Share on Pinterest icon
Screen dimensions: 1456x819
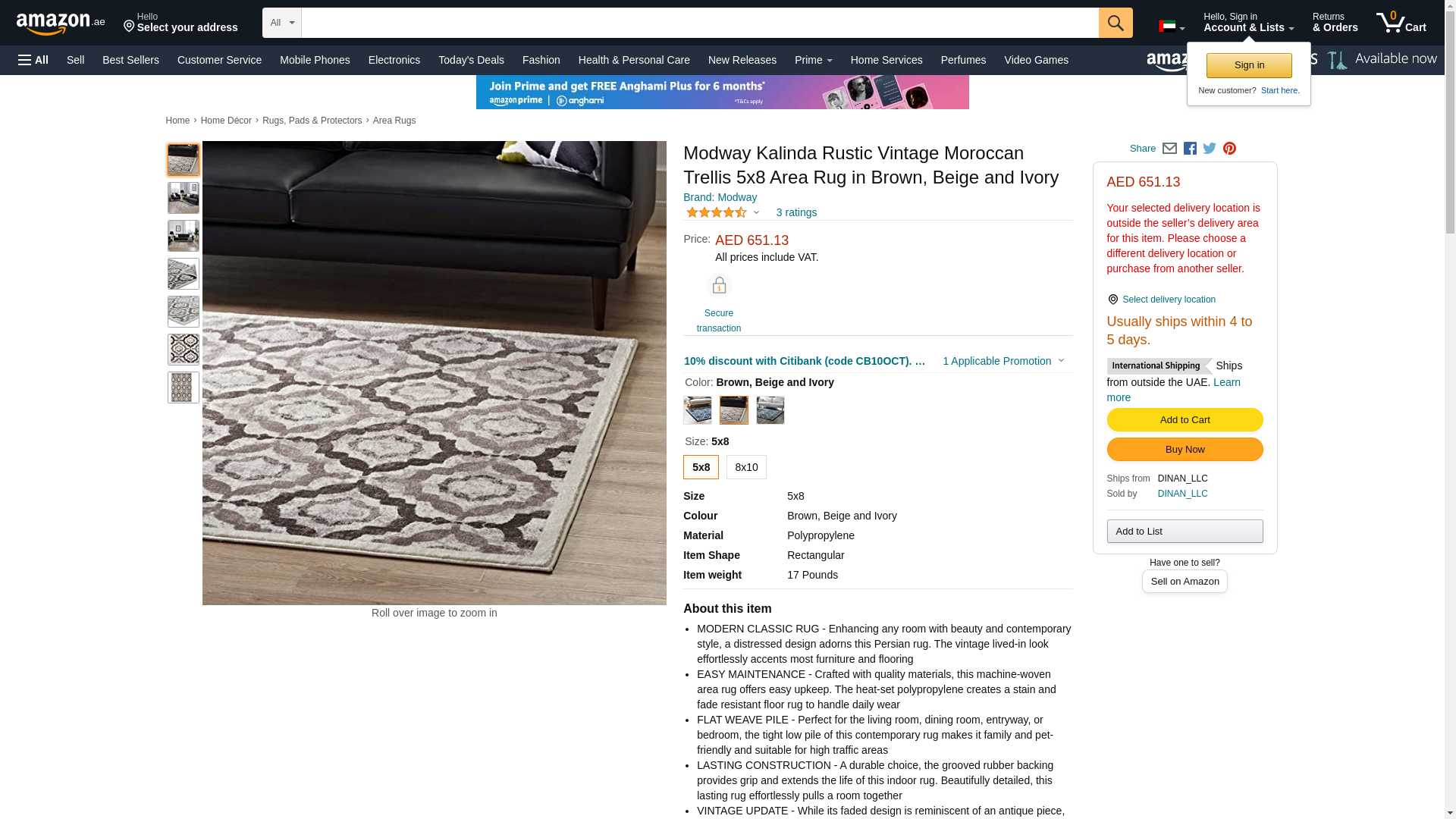(1229, 149)
